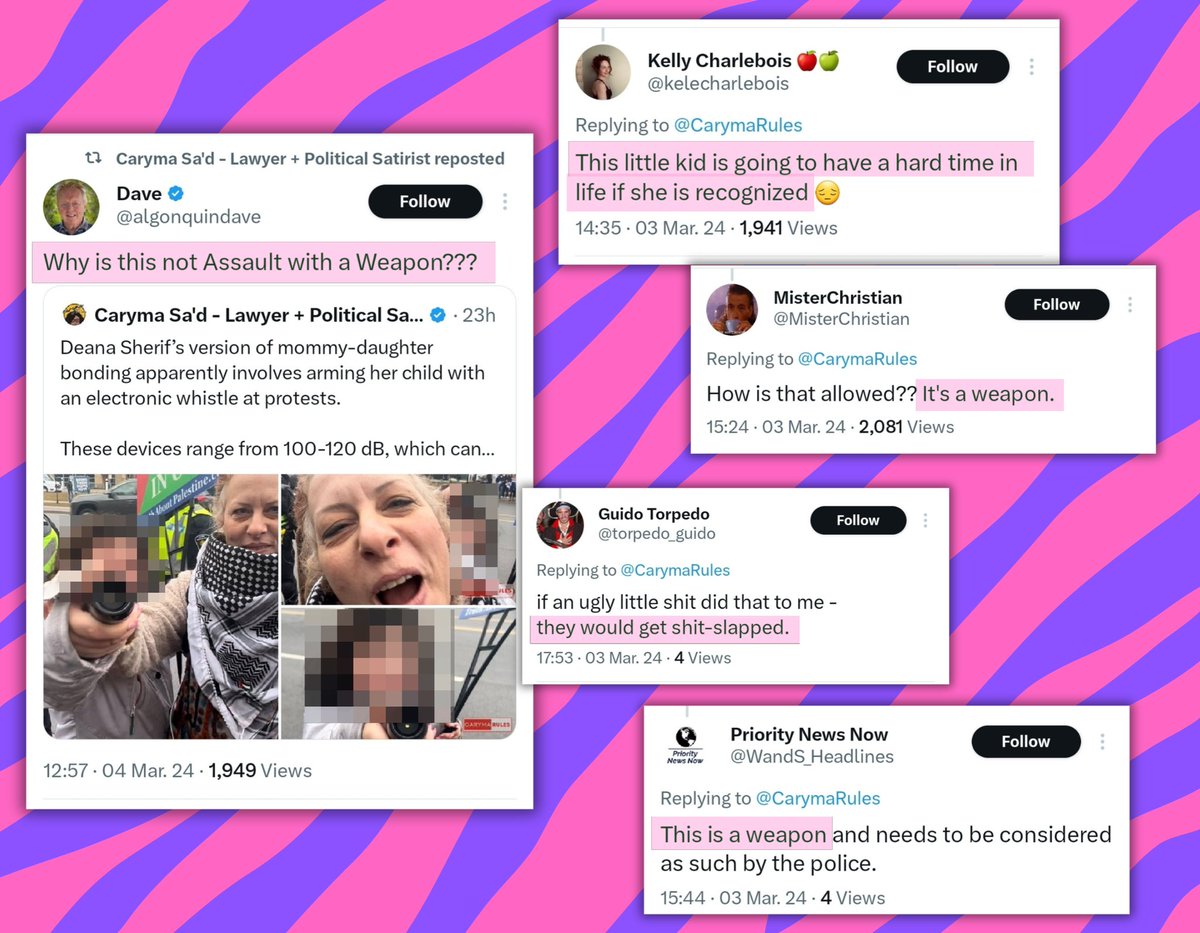Follow Kelly Charlebois
Screen dimensions: 1200x933
coord(952,67)
